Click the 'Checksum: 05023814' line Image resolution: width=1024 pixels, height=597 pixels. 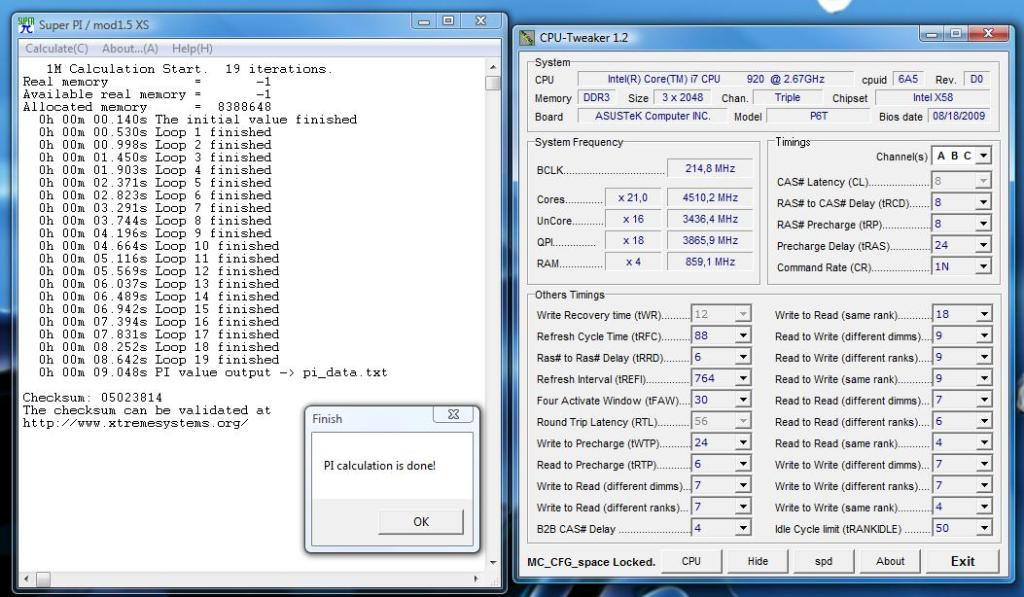92,397
